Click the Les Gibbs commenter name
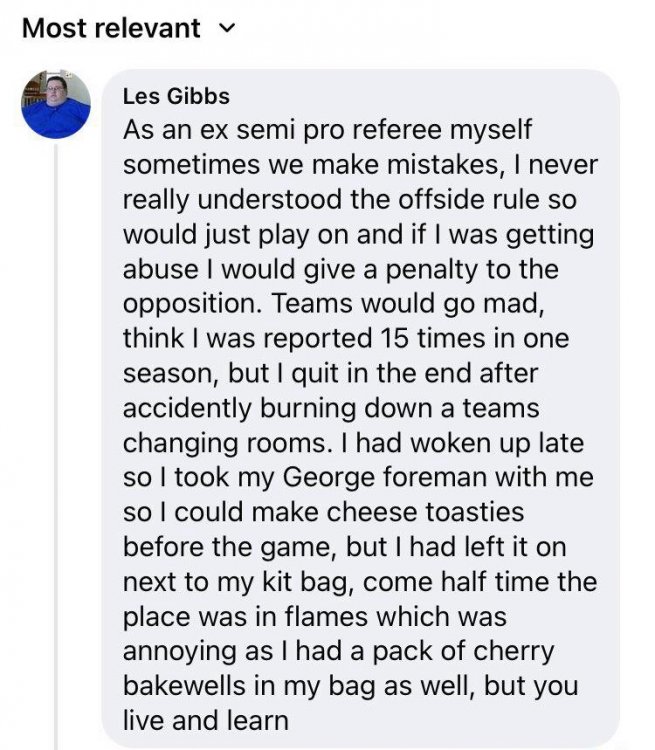The image size is (655, 750). [176, 97]
